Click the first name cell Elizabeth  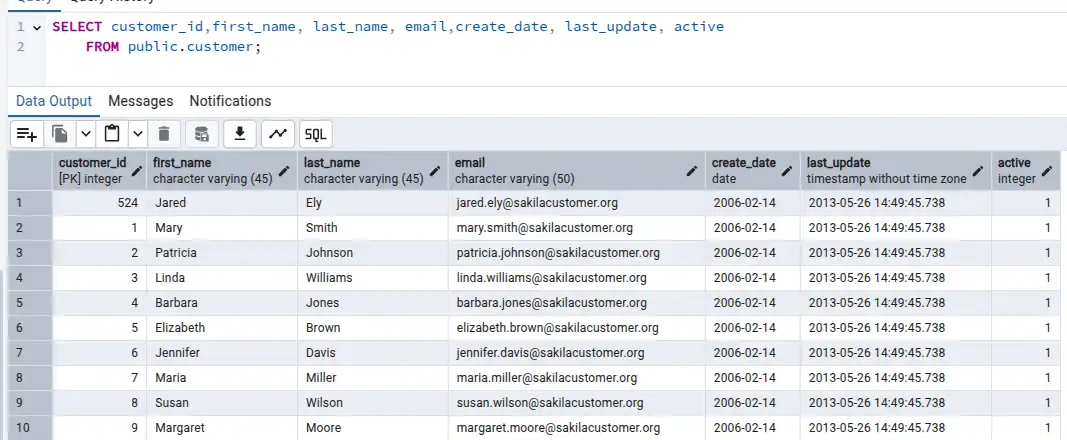(222, 328)
